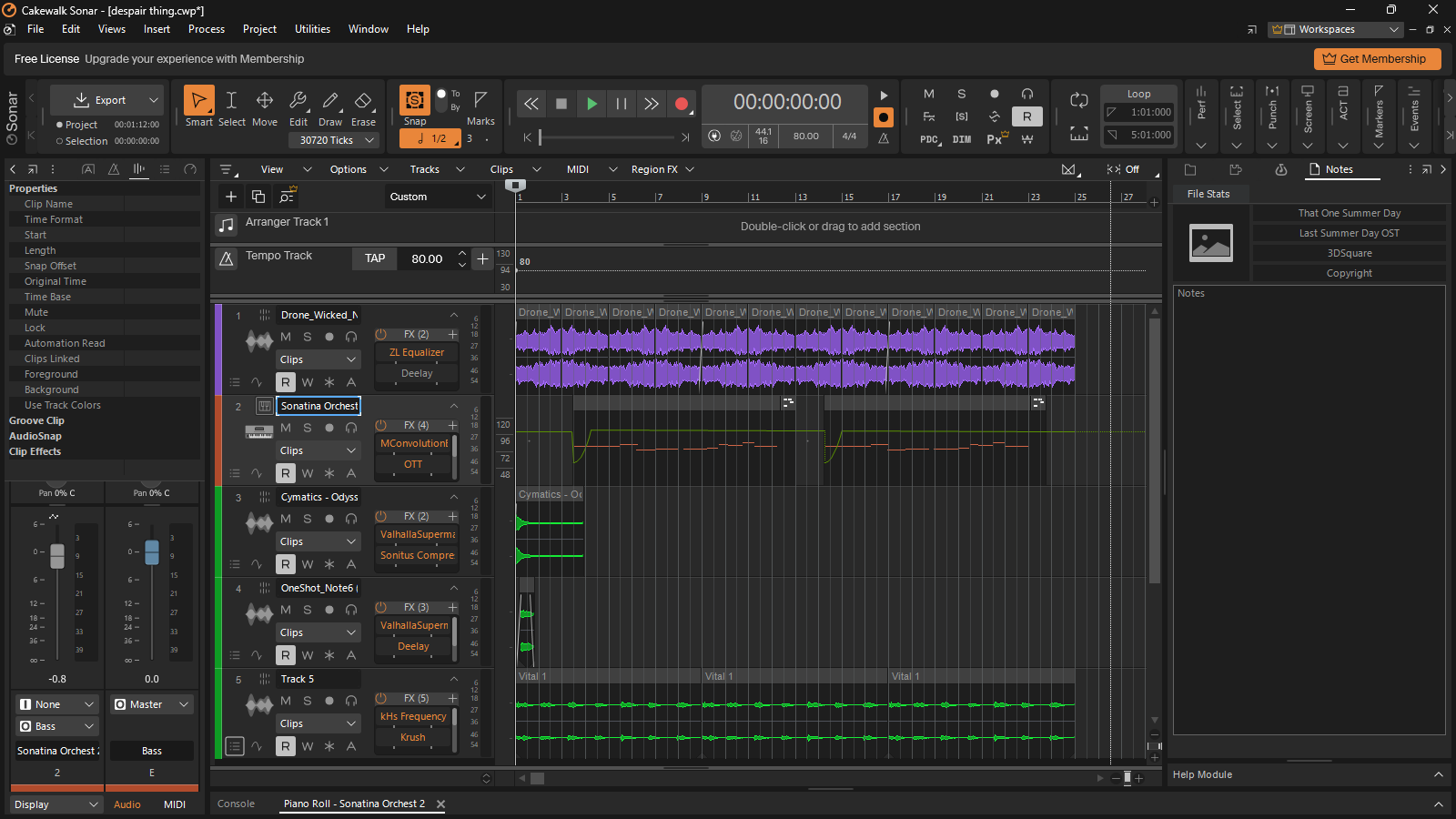Solo the Sonatina Orchestra track
This screenshot has height=819, width=1456.
click(308, 428)
